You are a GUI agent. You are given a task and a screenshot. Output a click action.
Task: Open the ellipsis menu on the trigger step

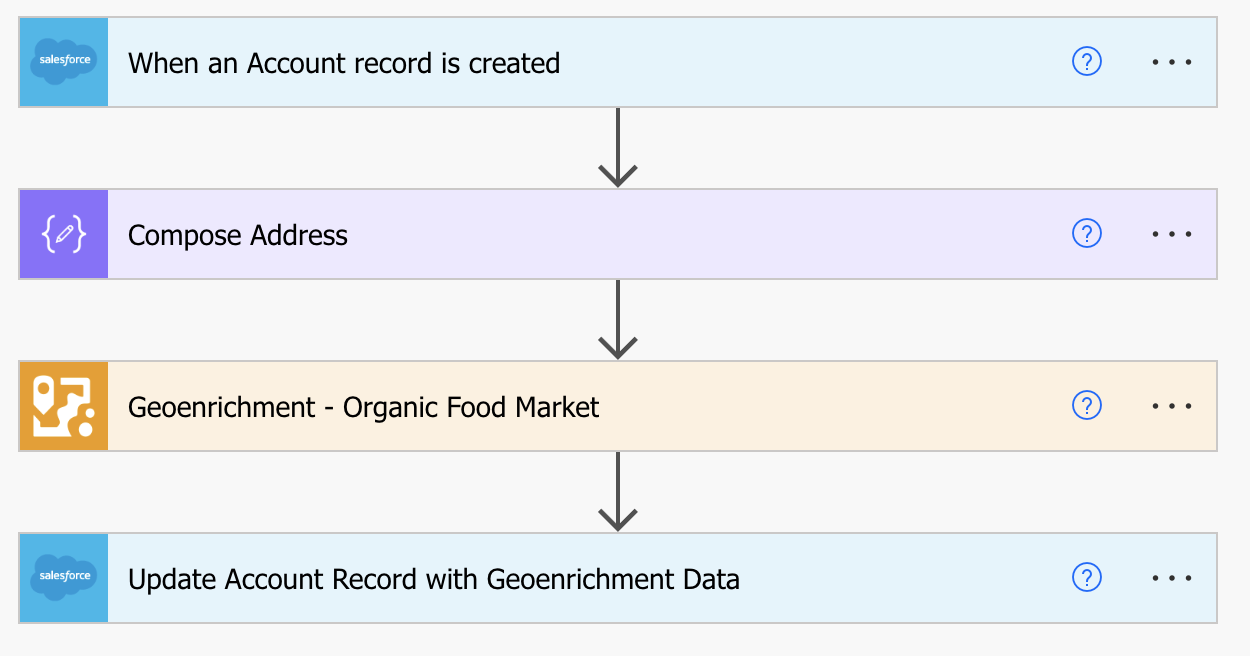click(1172, 62)
